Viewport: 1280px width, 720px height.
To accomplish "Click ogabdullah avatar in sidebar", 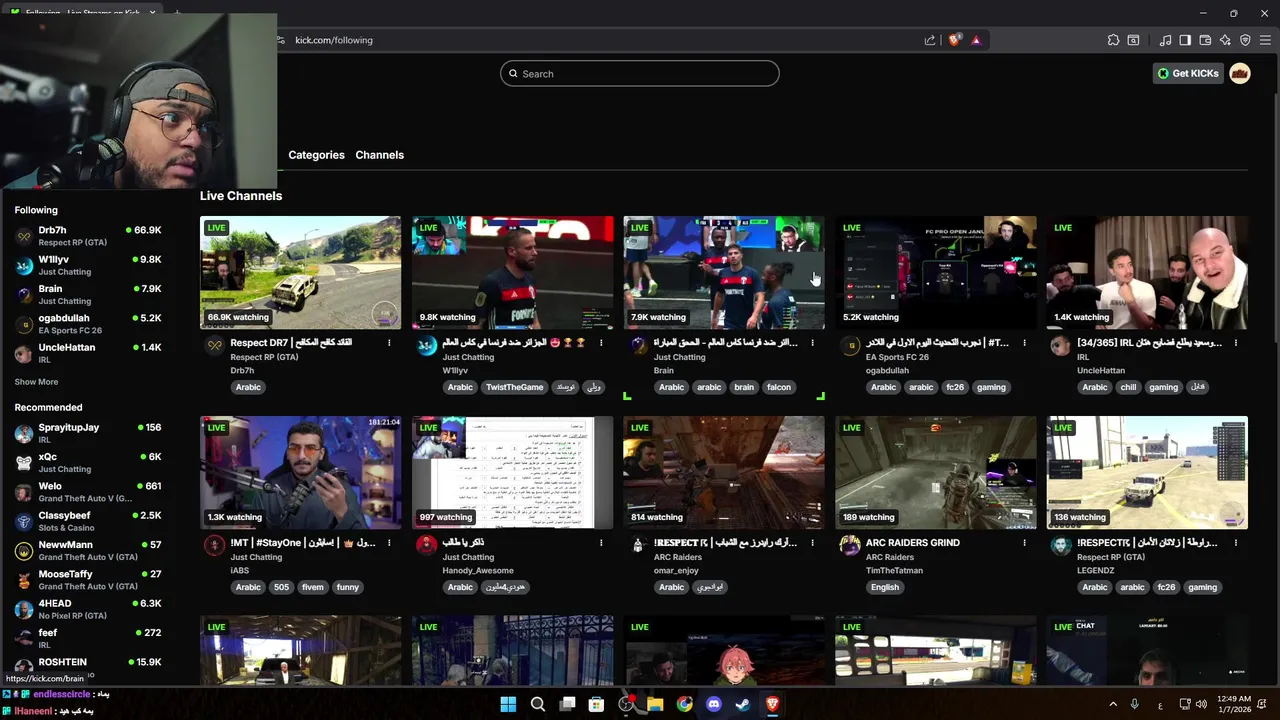I will (24, 324).
